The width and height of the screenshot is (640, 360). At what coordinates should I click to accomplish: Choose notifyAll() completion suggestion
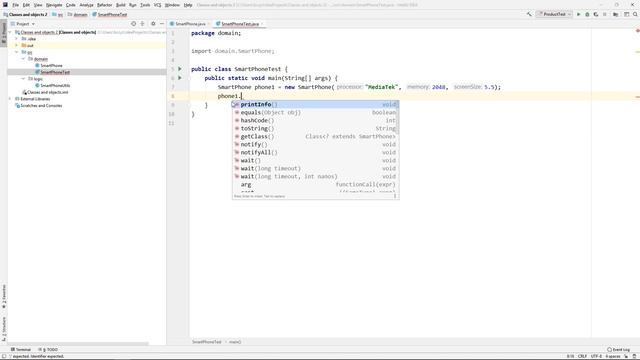pyautogui.click(x=315, y=152)
